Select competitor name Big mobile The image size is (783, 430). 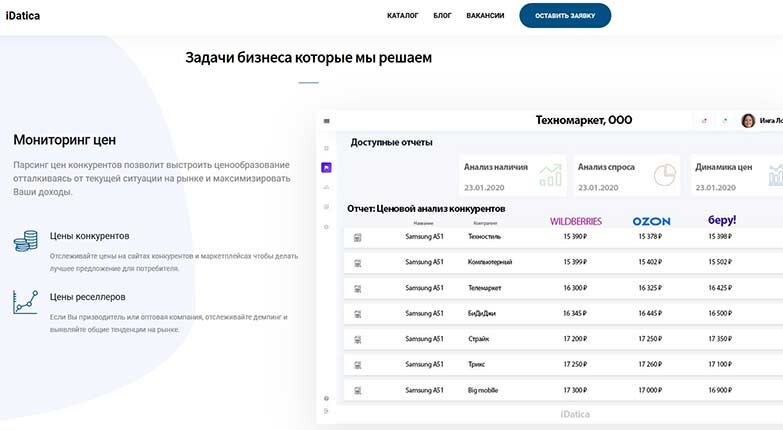tap(483, 390)
